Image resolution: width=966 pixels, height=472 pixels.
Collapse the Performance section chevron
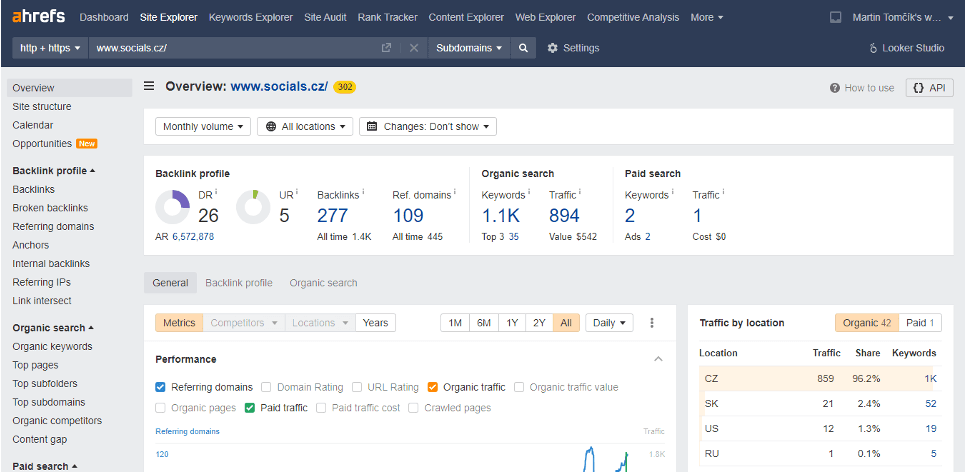pyautogui.click(x=658, y=359)
